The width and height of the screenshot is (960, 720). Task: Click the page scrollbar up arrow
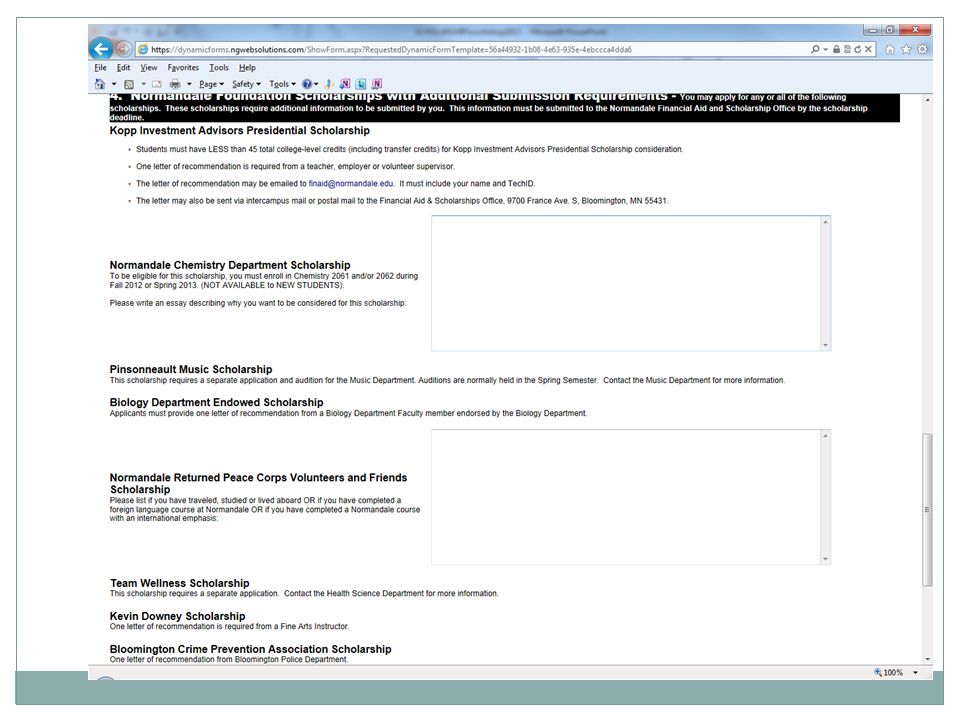(x=928, y=100)
